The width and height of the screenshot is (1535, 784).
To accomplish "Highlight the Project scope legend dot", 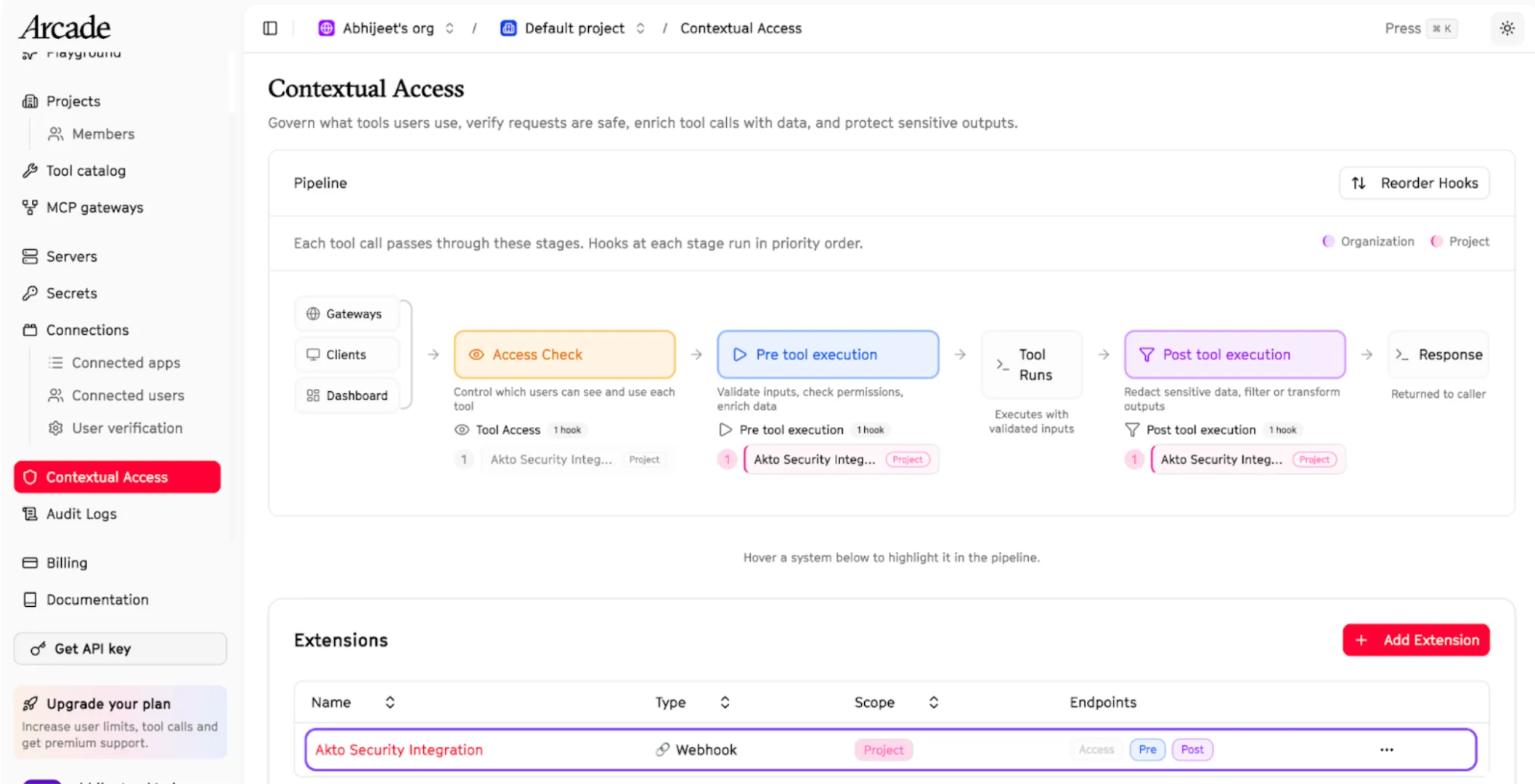I will [1436, 241].
